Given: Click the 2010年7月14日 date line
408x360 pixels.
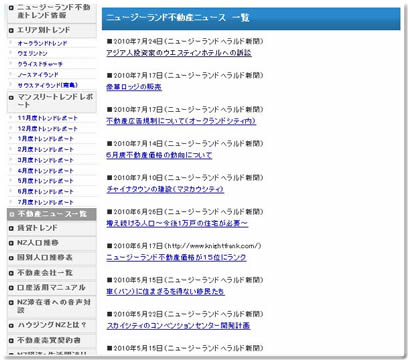Looking at the screenshot, I should 185,144.
